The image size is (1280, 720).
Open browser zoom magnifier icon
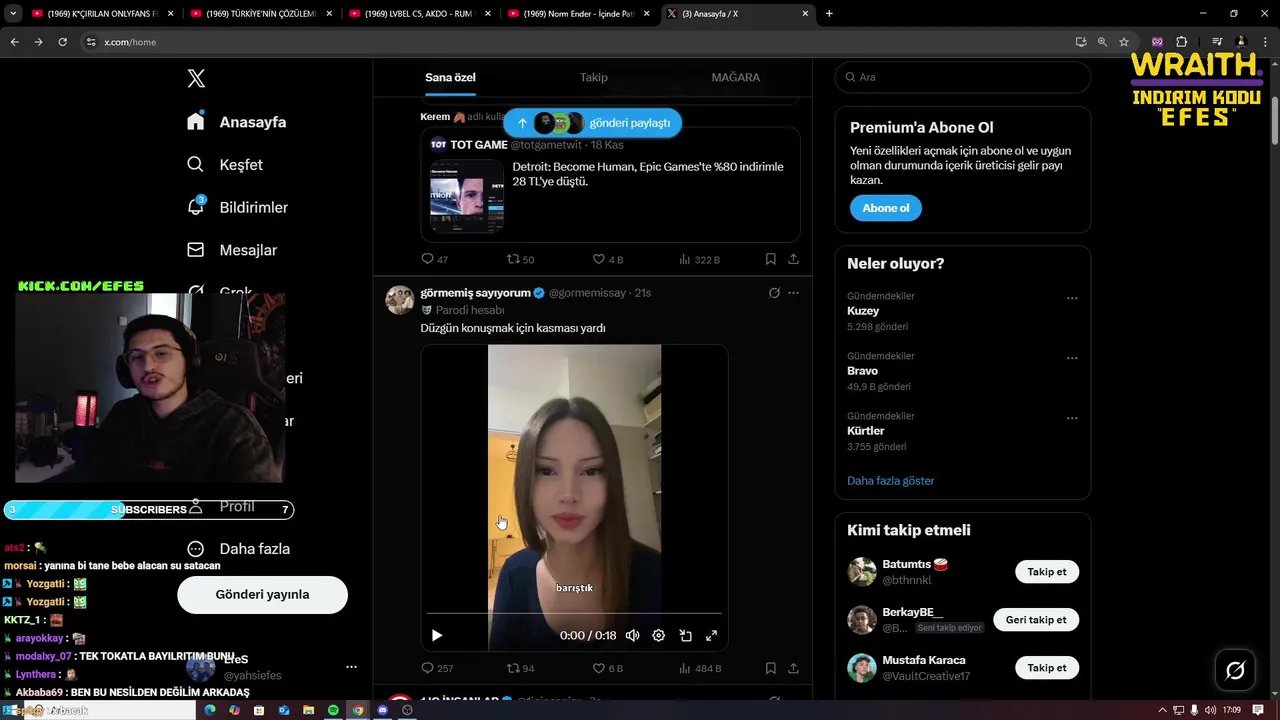(x=1102, y=42)
